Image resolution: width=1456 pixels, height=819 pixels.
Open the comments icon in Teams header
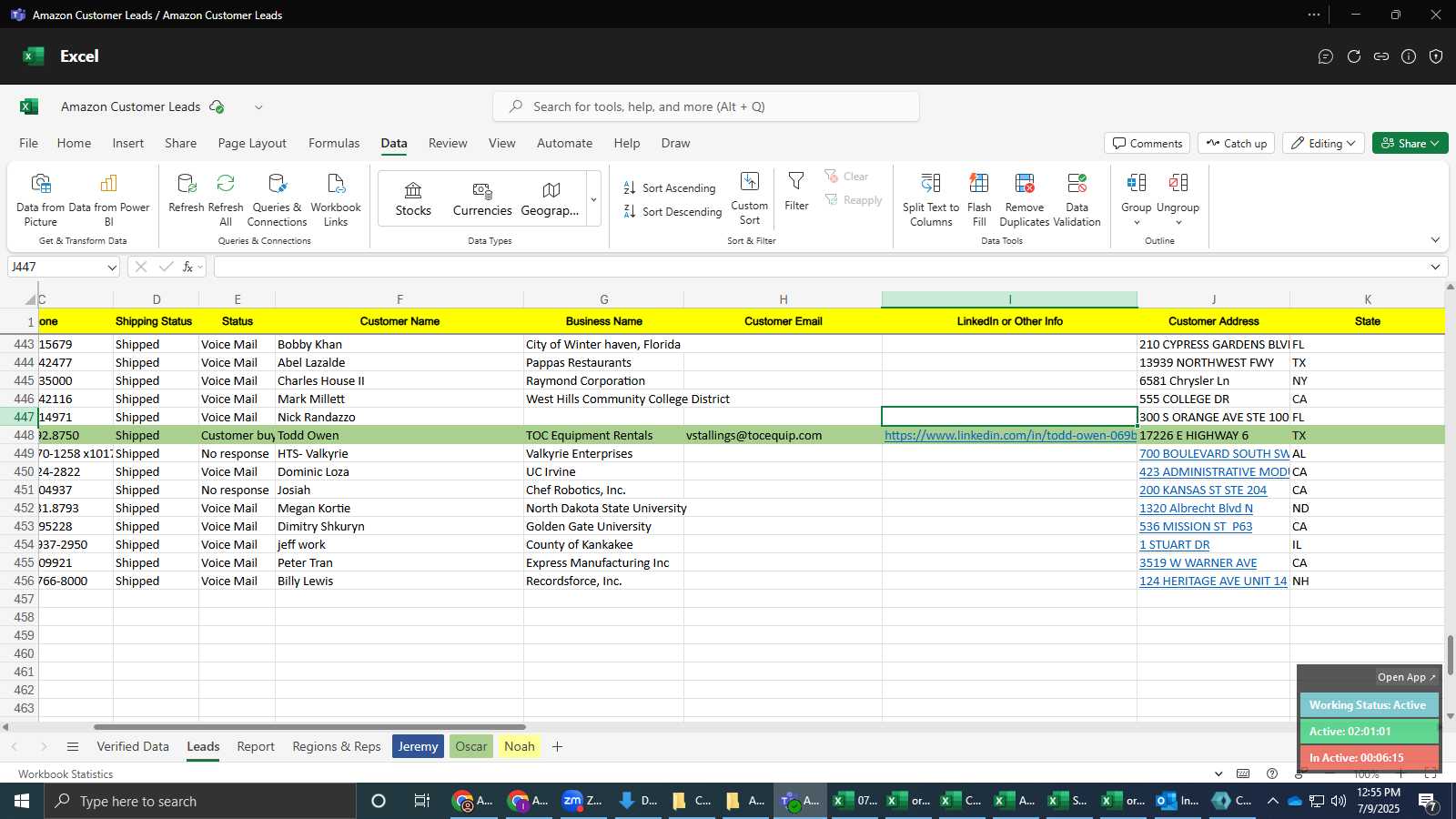point(1326,56)
